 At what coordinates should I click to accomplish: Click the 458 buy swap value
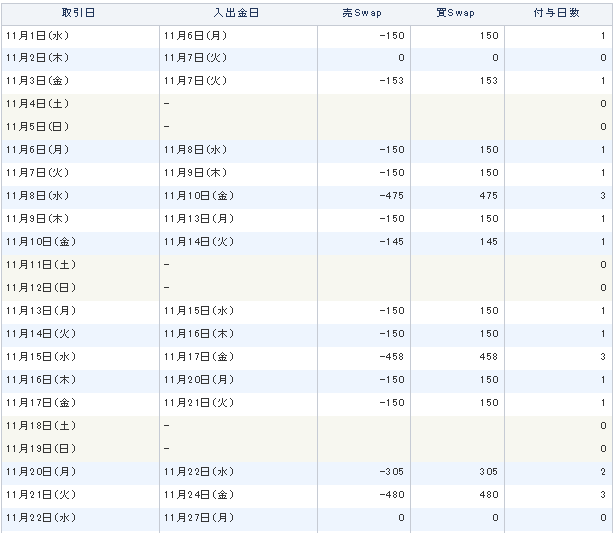[489, 357]
